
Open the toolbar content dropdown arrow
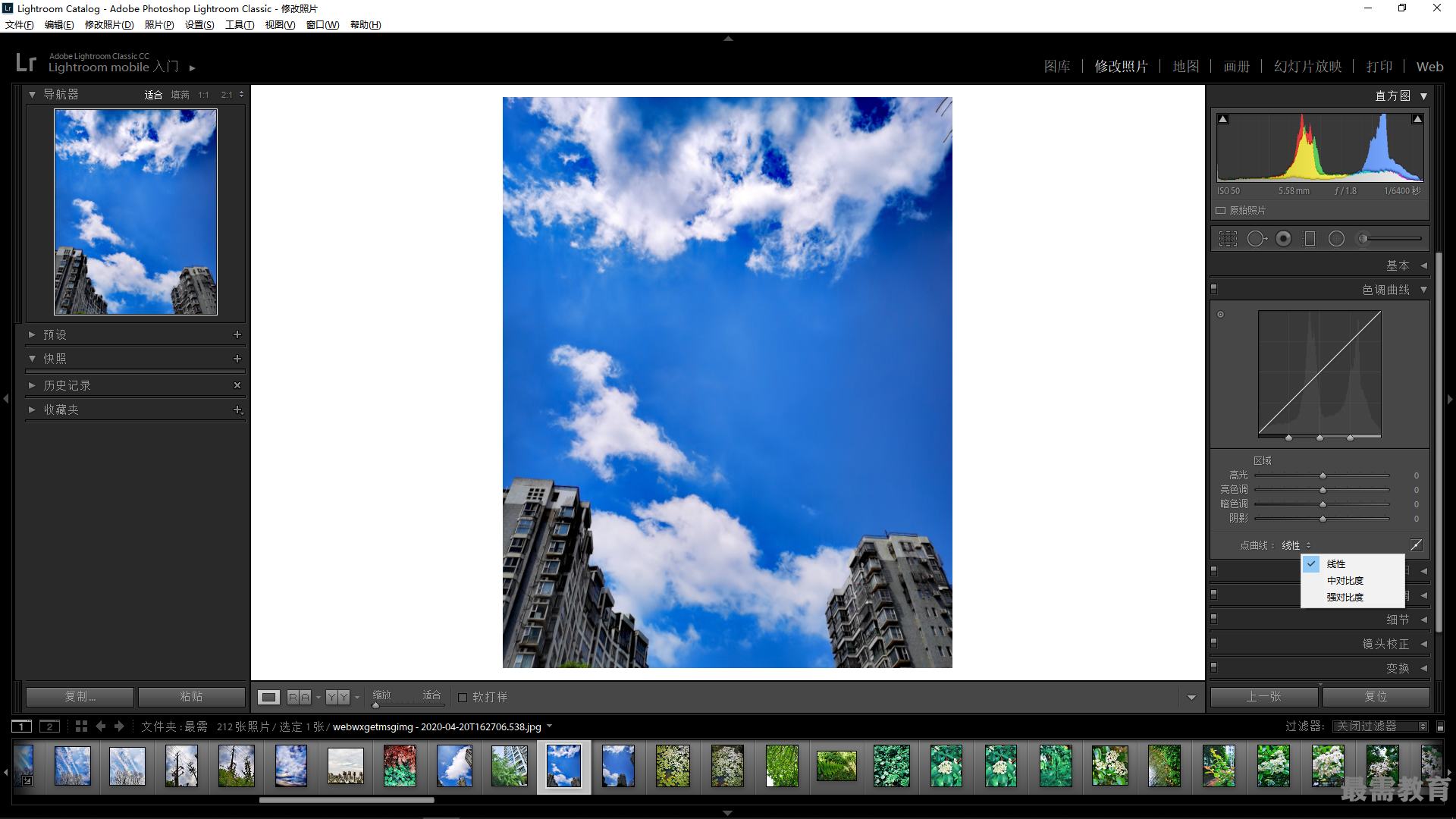(1191, 698)
